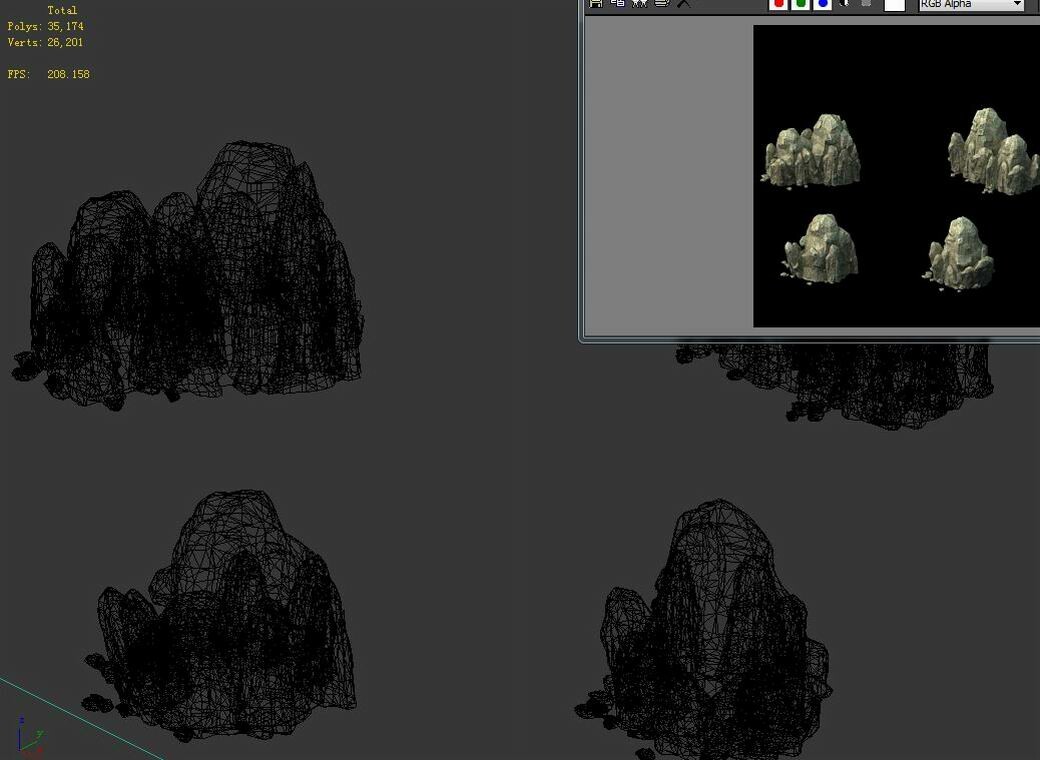Click the Print Image icon
Viewport: 1040px width, 760px height.
point(661,3)
